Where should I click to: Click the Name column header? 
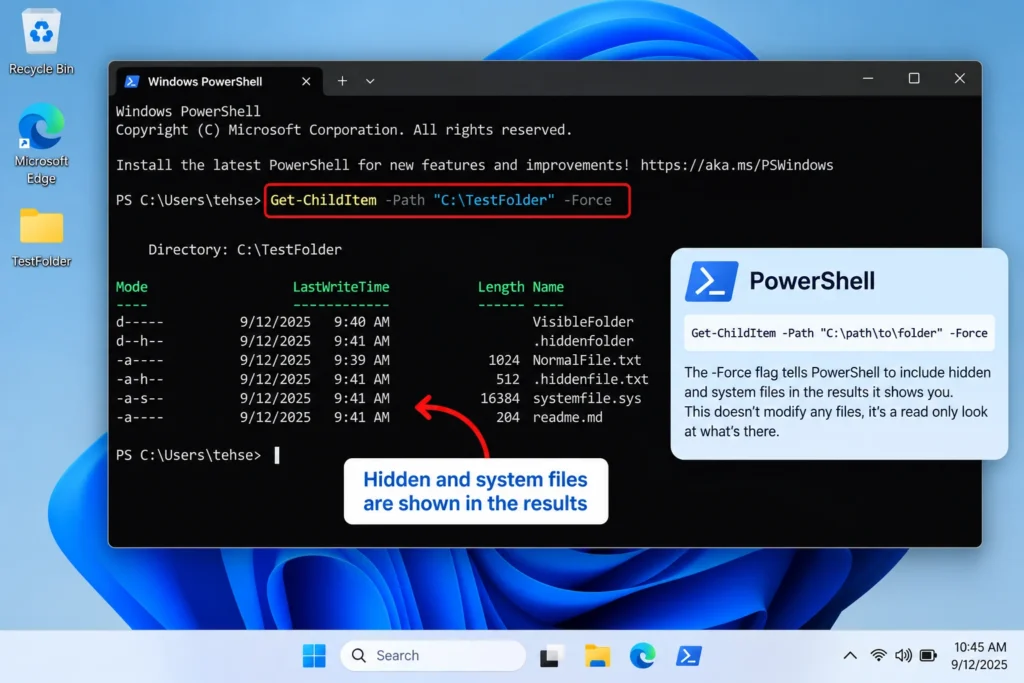click(x=548, y=287)
